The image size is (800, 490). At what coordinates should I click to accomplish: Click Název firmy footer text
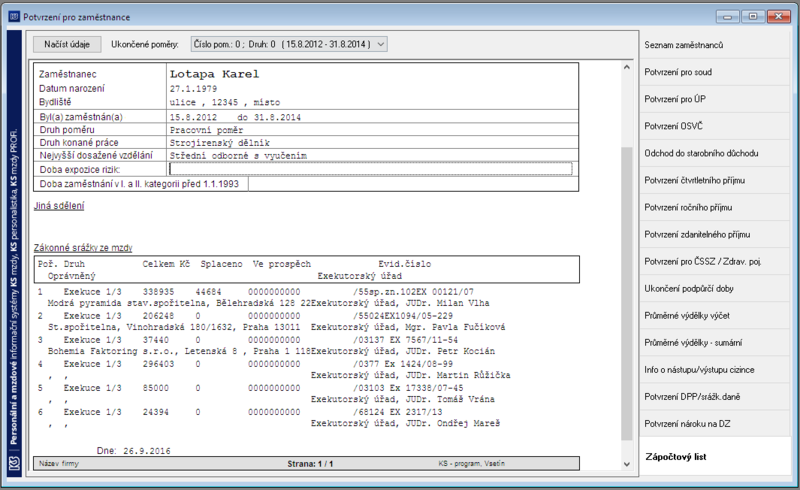pos(59,463)
